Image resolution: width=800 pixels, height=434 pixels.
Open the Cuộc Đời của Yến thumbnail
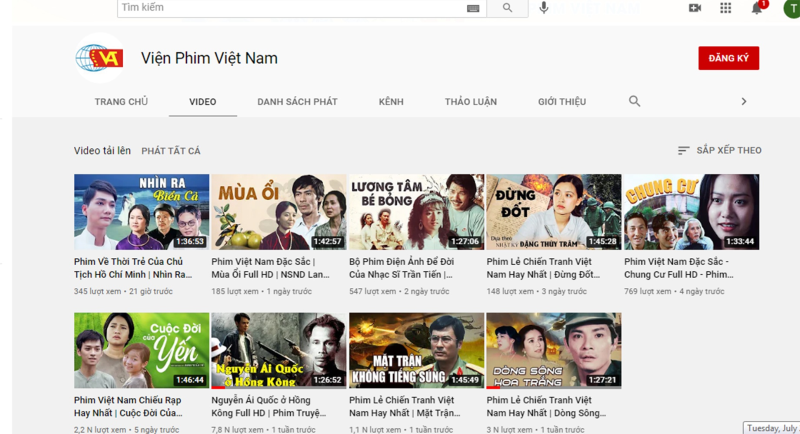(x=141, y=350)
